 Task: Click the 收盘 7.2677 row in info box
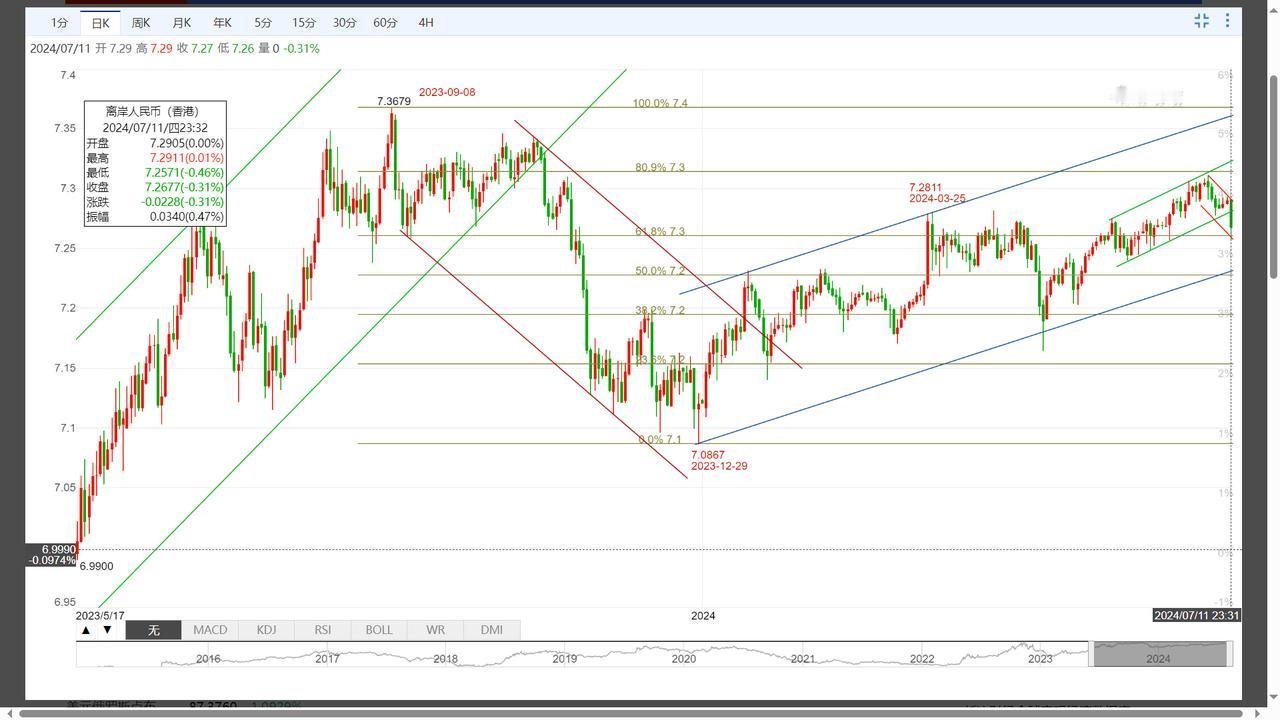(x=155, y=187)
